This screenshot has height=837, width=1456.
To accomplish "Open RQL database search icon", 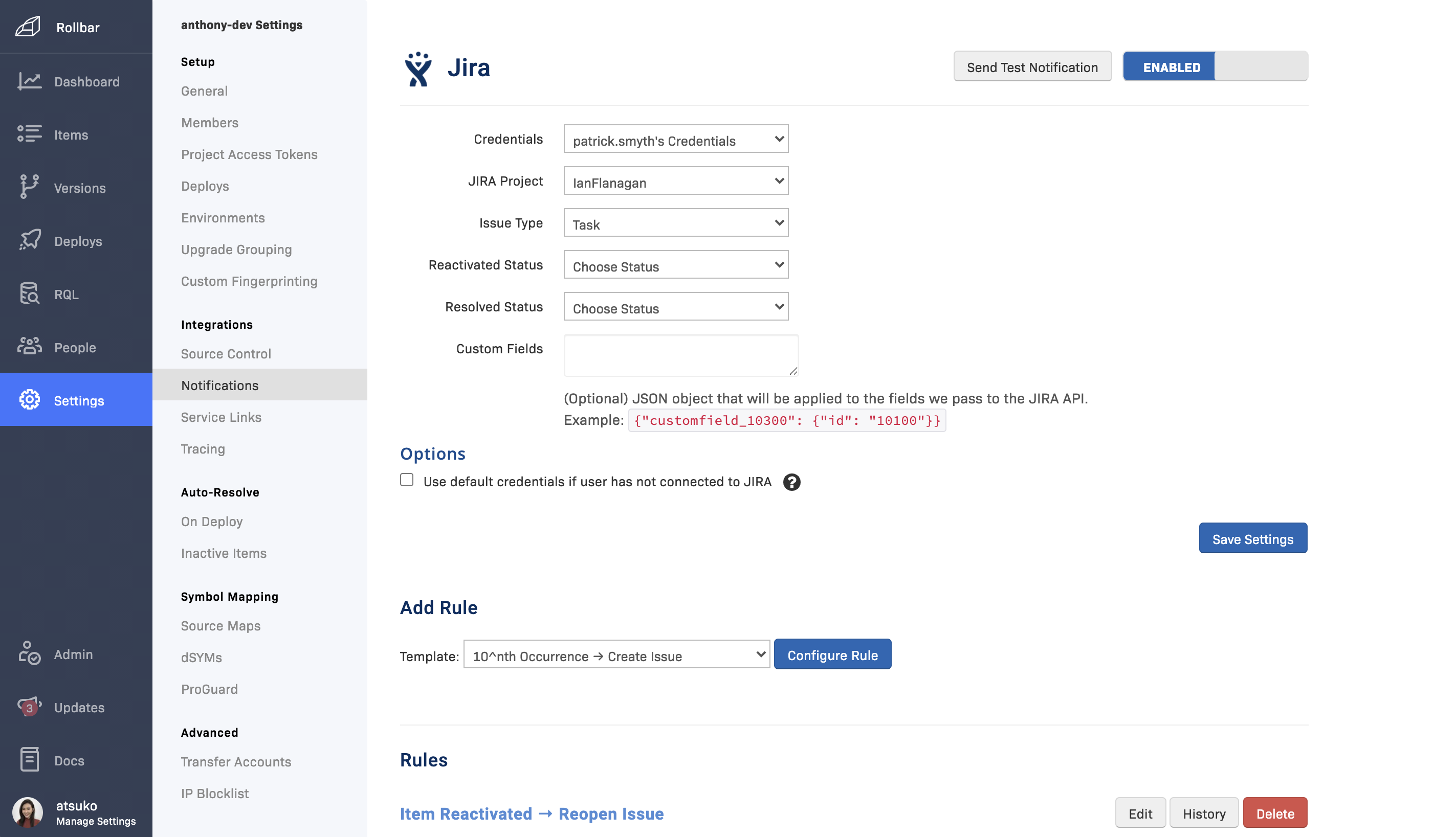I will [29, 294].
